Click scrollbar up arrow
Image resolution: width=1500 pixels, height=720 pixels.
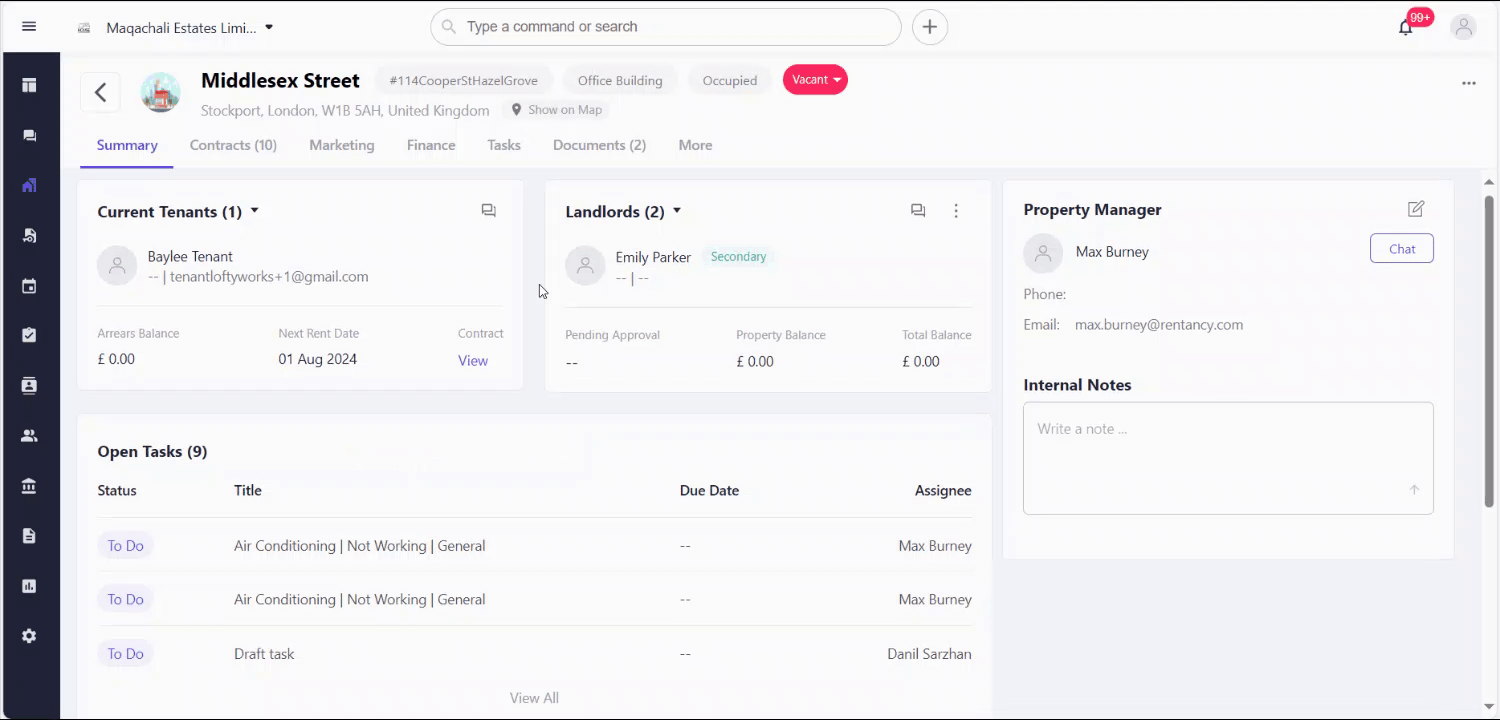point(1489,183)
